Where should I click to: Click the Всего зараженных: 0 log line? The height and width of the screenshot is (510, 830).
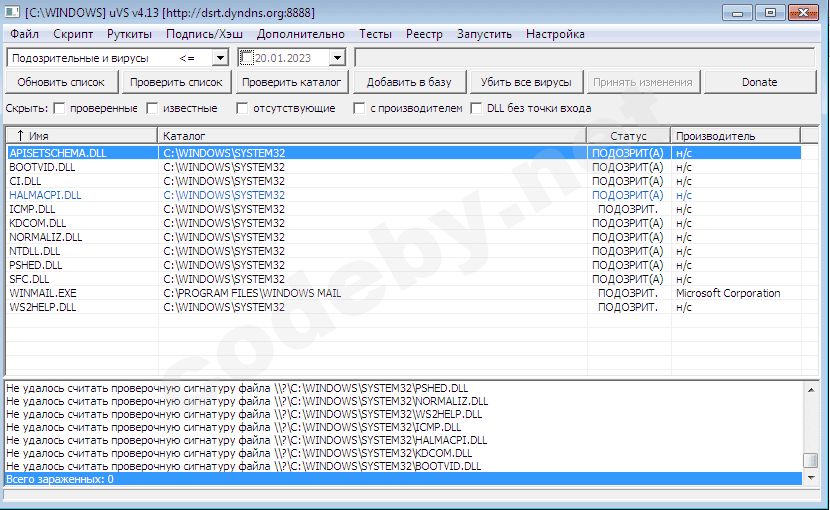point(404,479)
